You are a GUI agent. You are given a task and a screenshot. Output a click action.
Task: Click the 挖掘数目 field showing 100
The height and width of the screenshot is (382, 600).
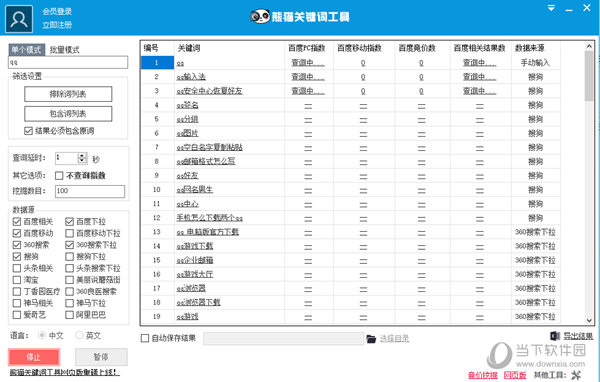pos(90,191)
